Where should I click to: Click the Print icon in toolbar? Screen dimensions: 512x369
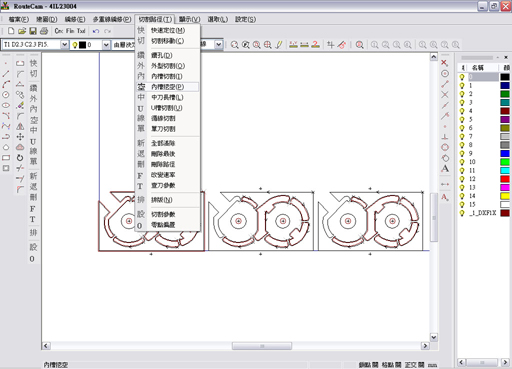44,31
